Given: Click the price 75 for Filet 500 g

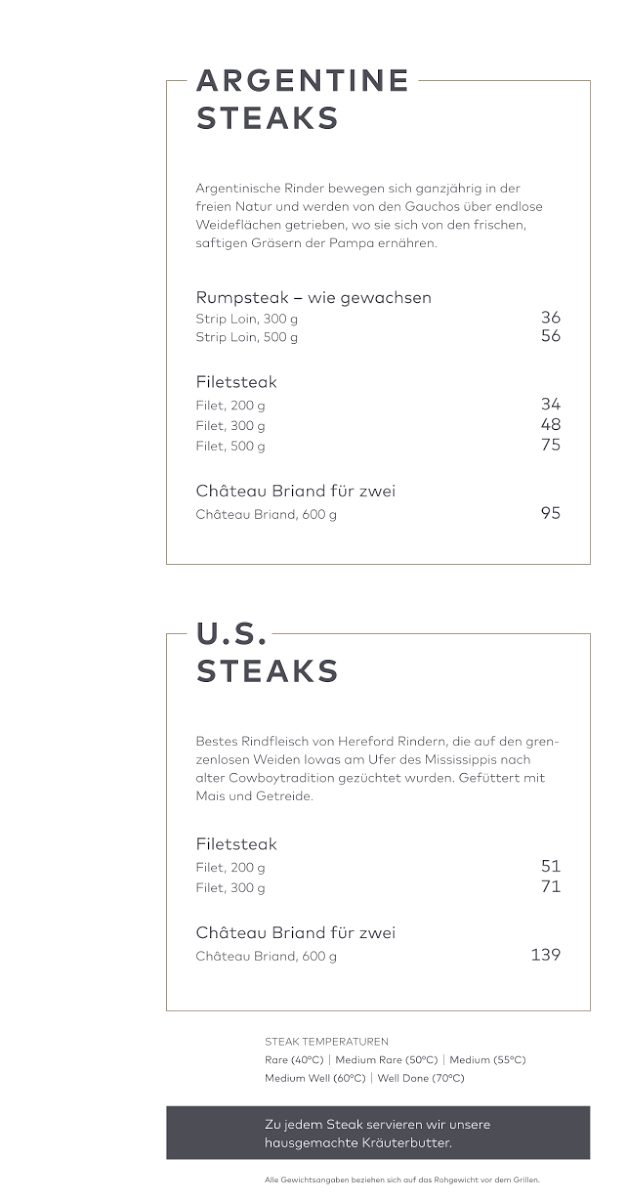Looking at the screenshot, I should click(x=550, y=445).
